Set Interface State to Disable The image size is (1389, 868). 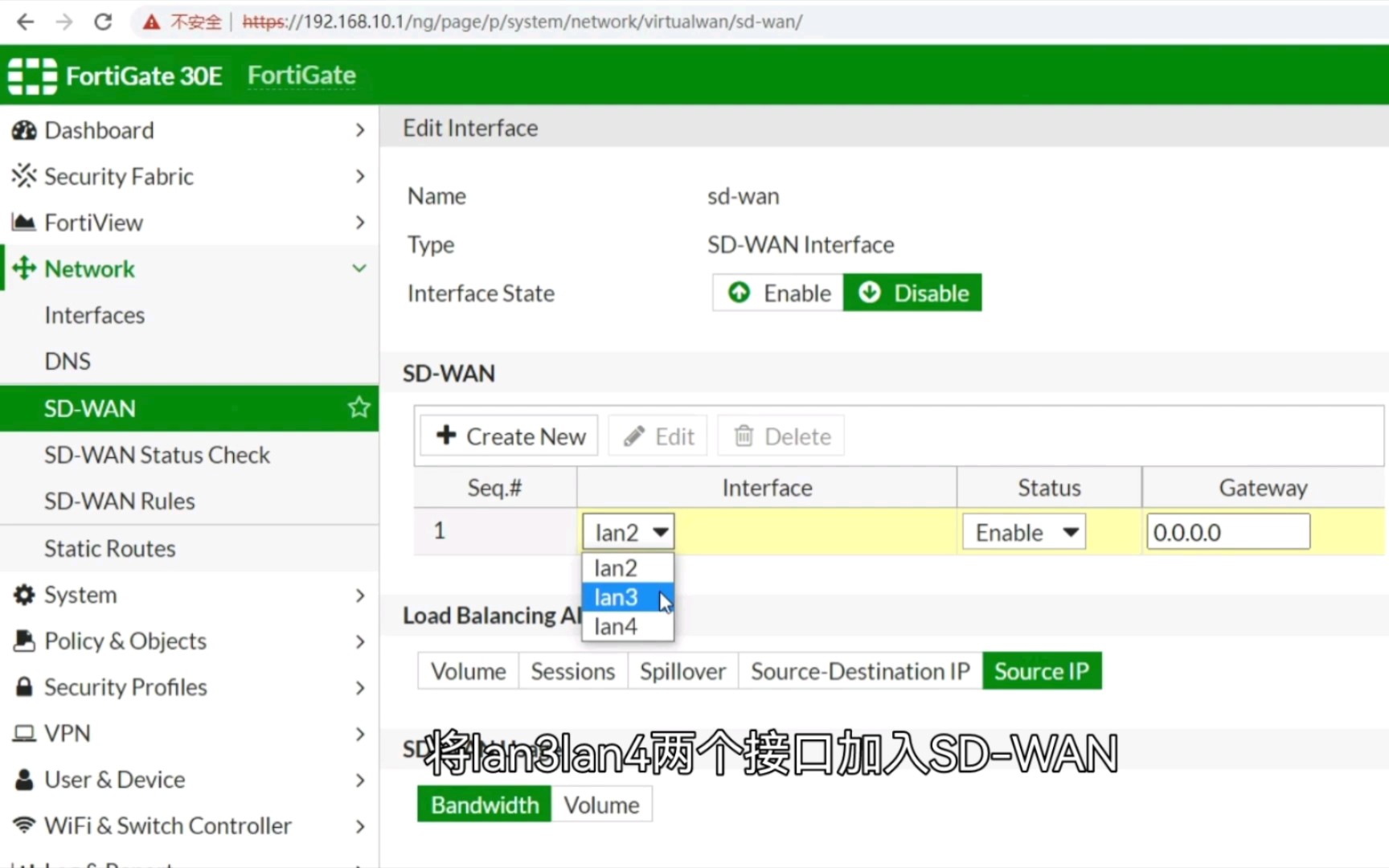coord(912,293)
